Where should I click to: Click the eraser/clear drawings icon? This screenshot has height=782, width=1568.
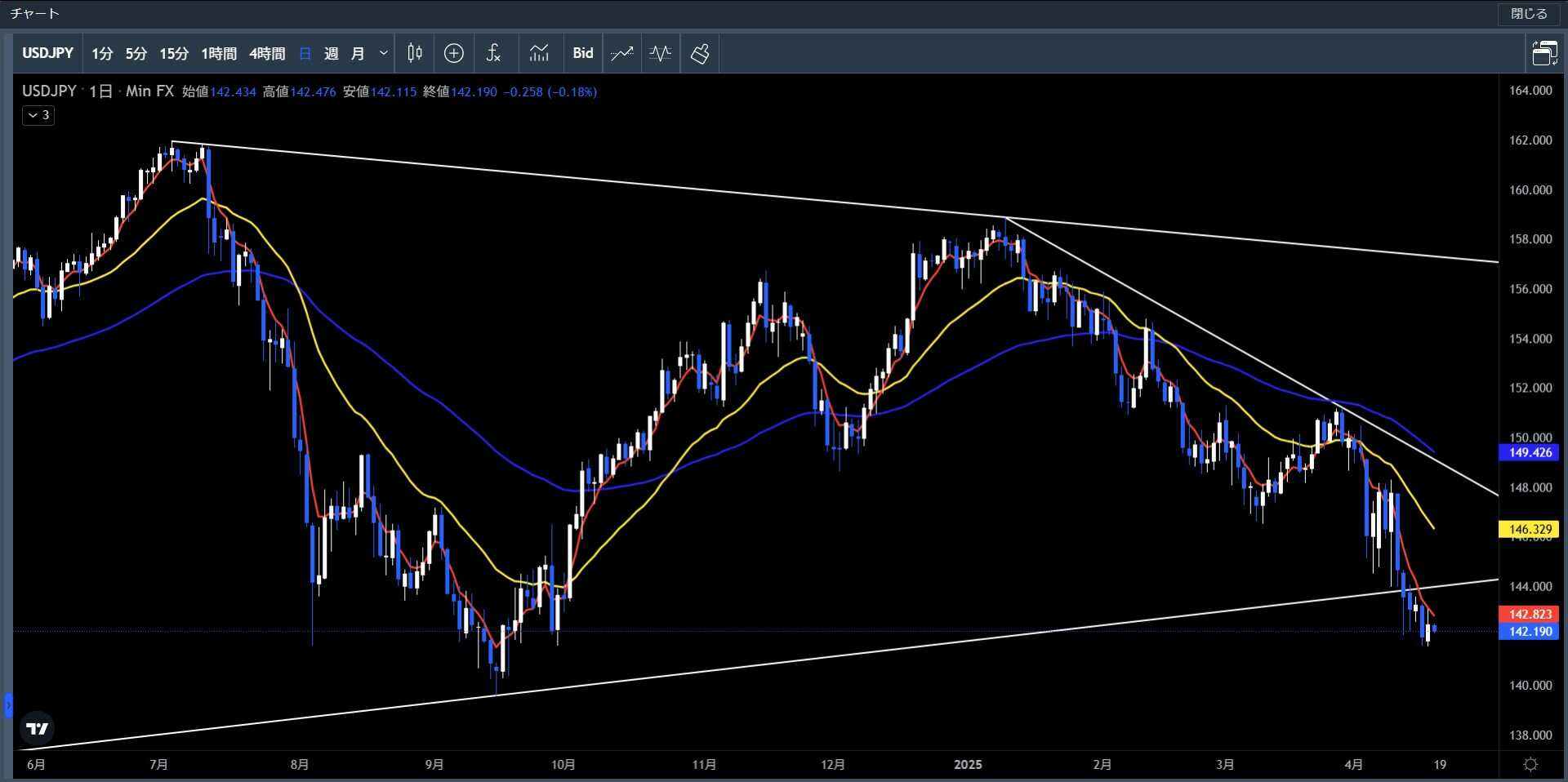pyautogui.click(x=700, y=53)
